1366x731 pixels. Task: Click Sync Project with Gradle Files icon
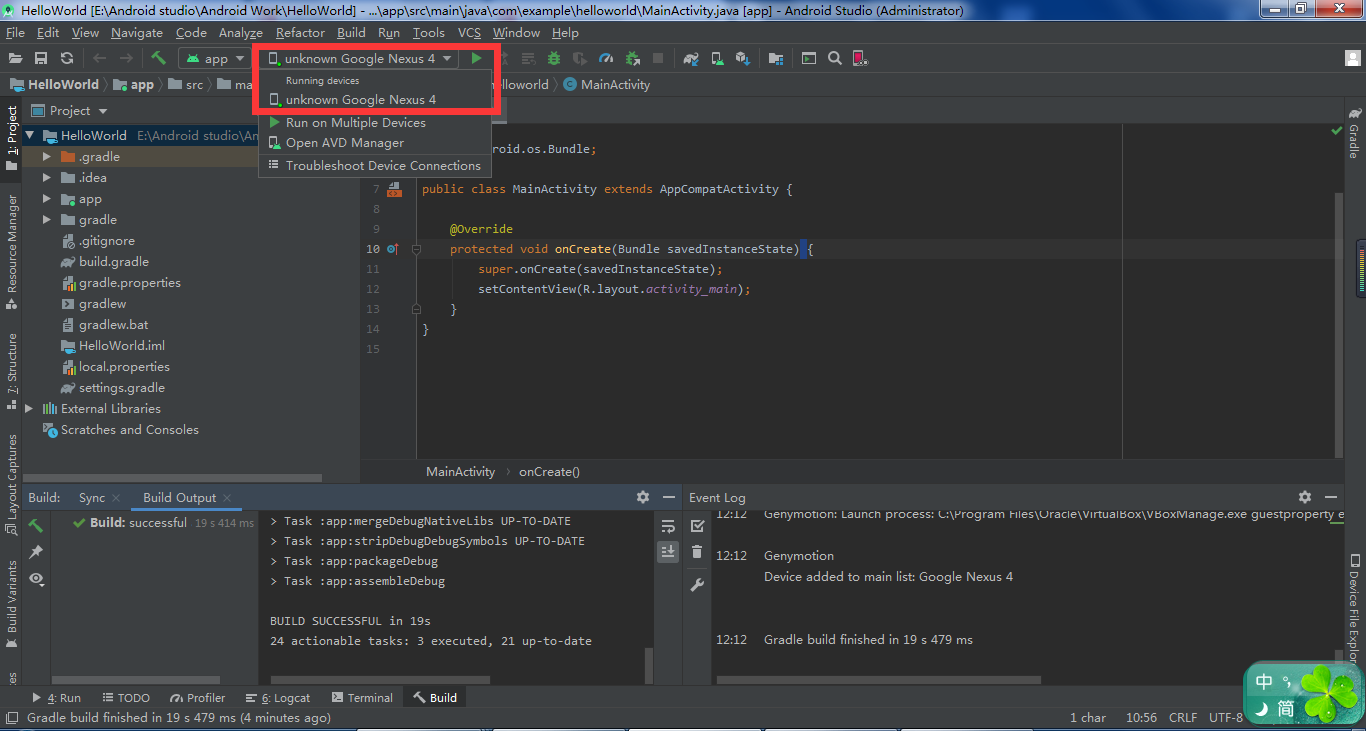click(x=690, y=59)
